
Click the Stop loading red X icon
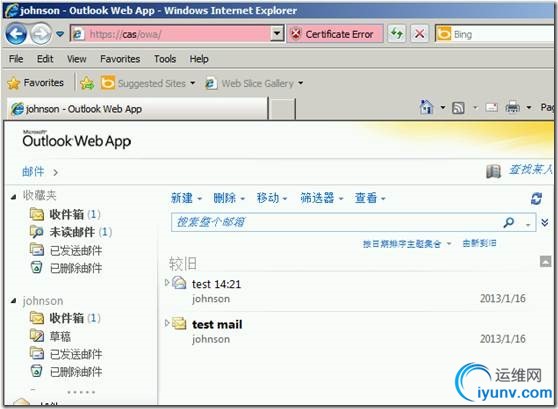point(420,34)
